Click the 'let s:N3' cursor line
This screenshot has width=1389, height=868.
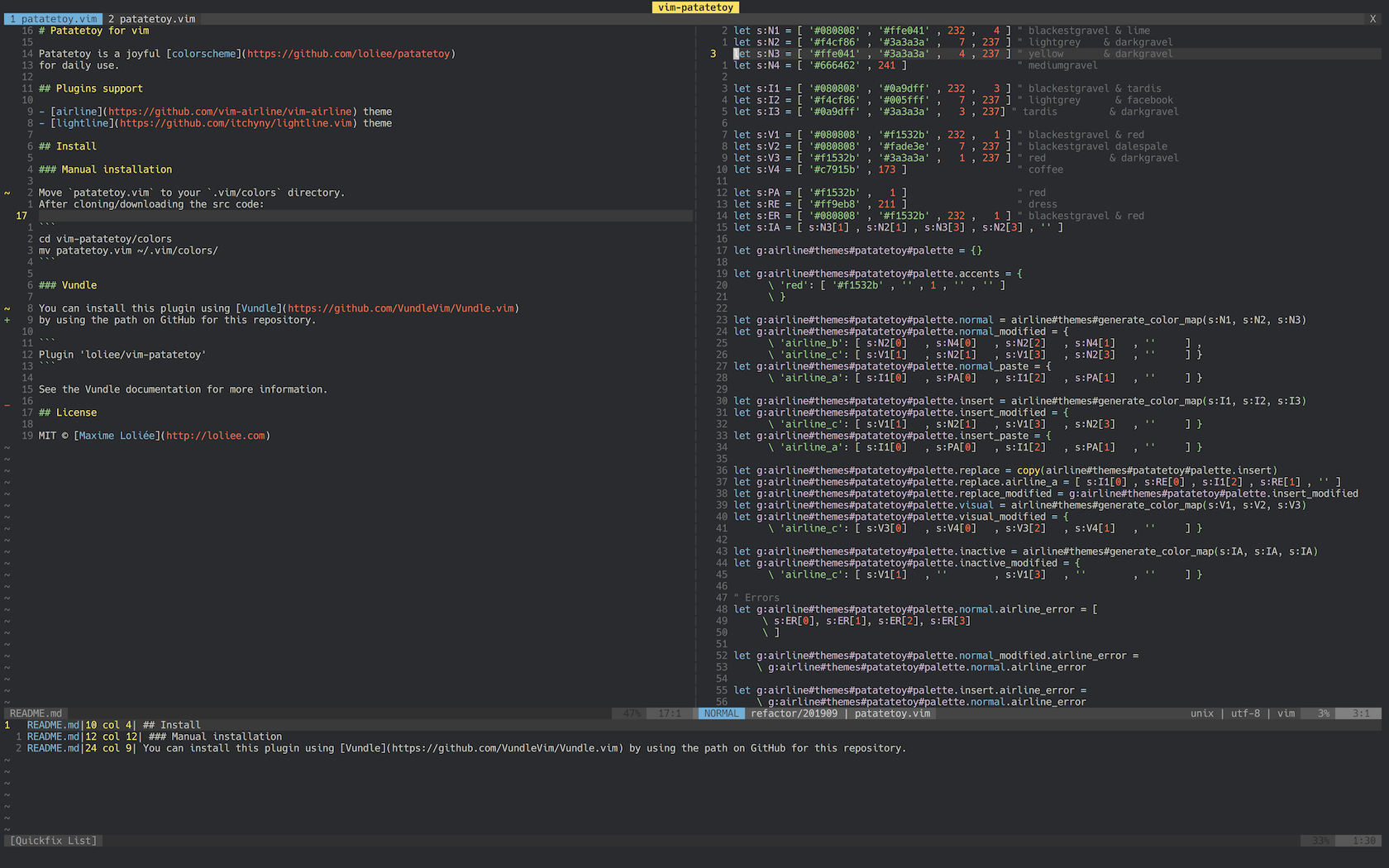coord(953,54)
